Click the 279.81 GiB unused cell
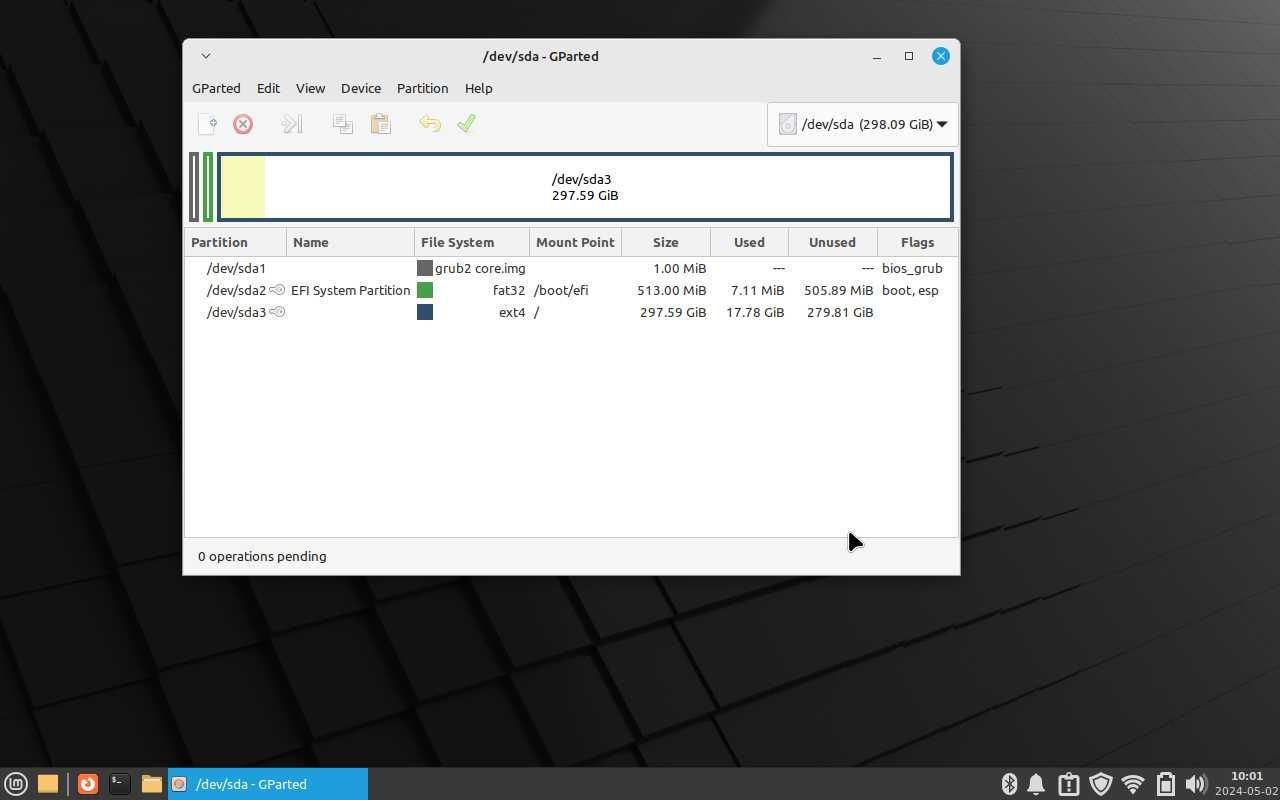 tap(841, 312)
